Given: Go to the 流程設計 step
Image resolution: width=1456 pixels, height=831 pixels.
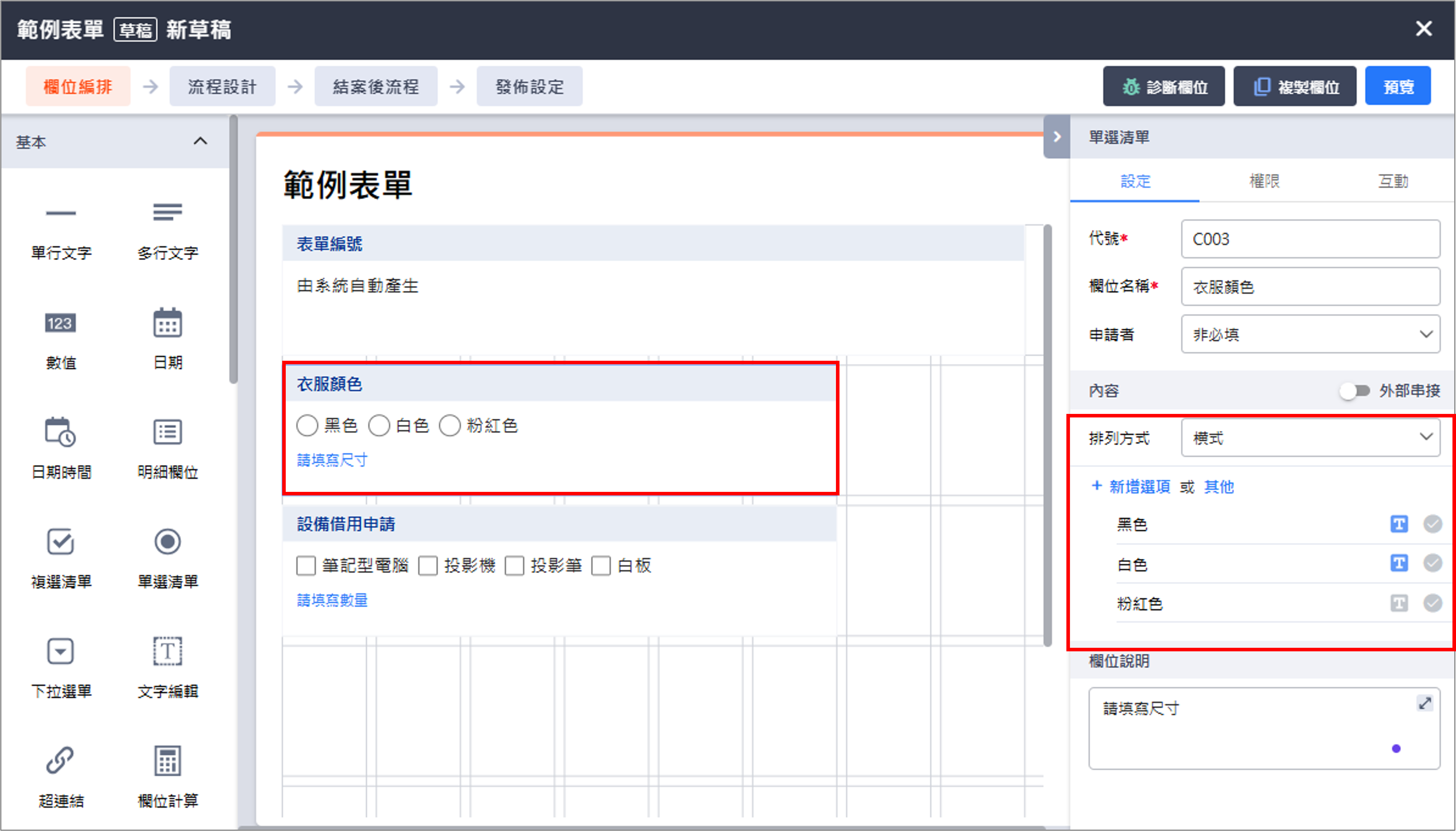Looking at the screenshot, I should [222, 87].
